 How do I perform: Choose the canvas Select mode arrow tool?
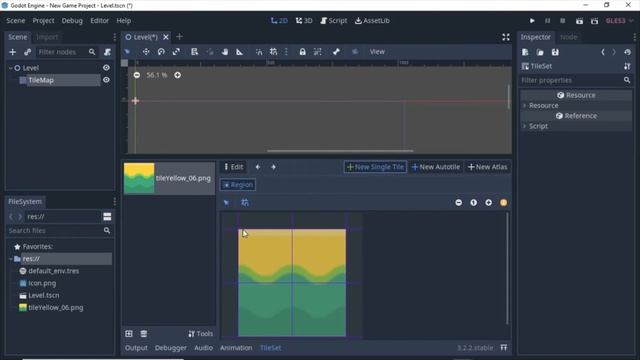click(127, 52)
